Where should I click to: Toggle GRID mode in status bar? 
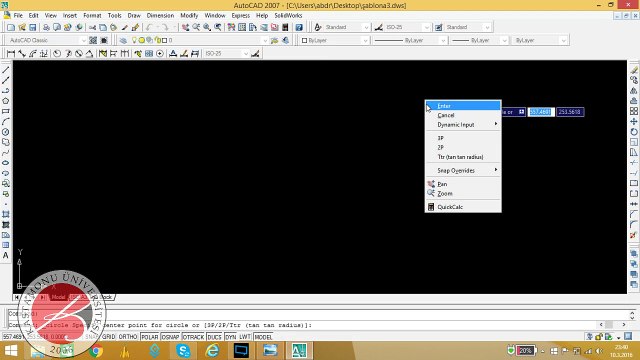(109, 337)
